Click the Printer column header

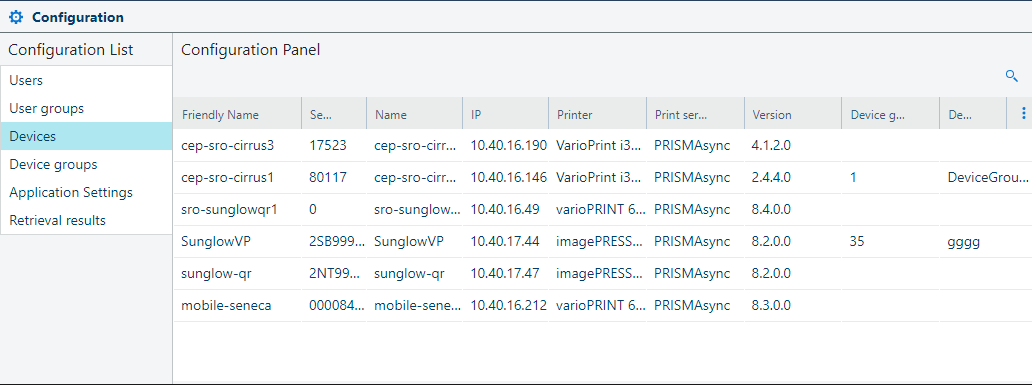598,114
